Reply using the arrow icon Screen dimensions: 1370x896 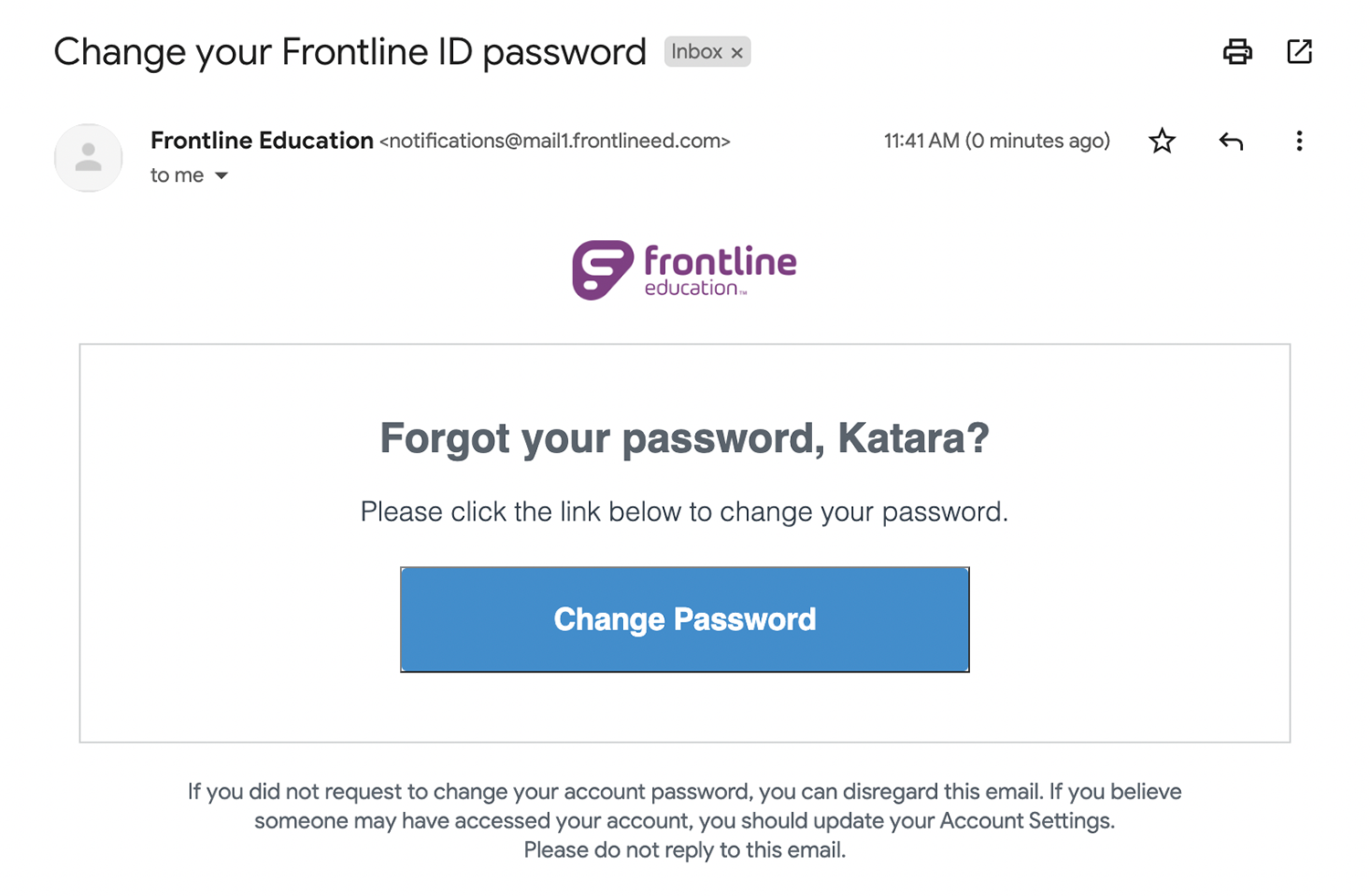coord(1230,141)
